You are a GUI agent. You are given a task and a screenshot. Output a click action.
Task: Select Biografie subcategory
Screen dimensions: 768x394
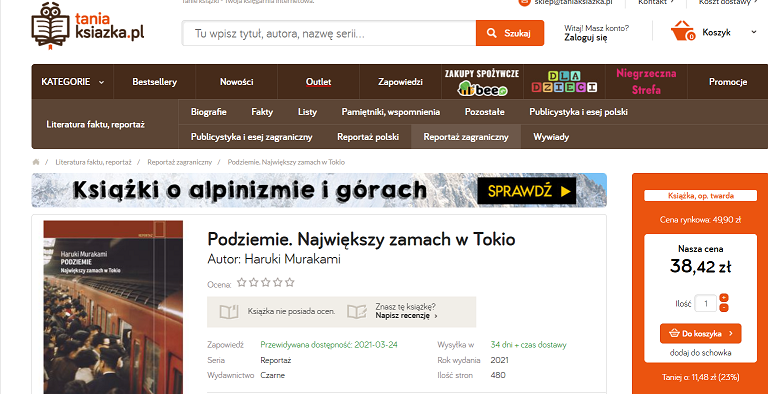[209, 112]
